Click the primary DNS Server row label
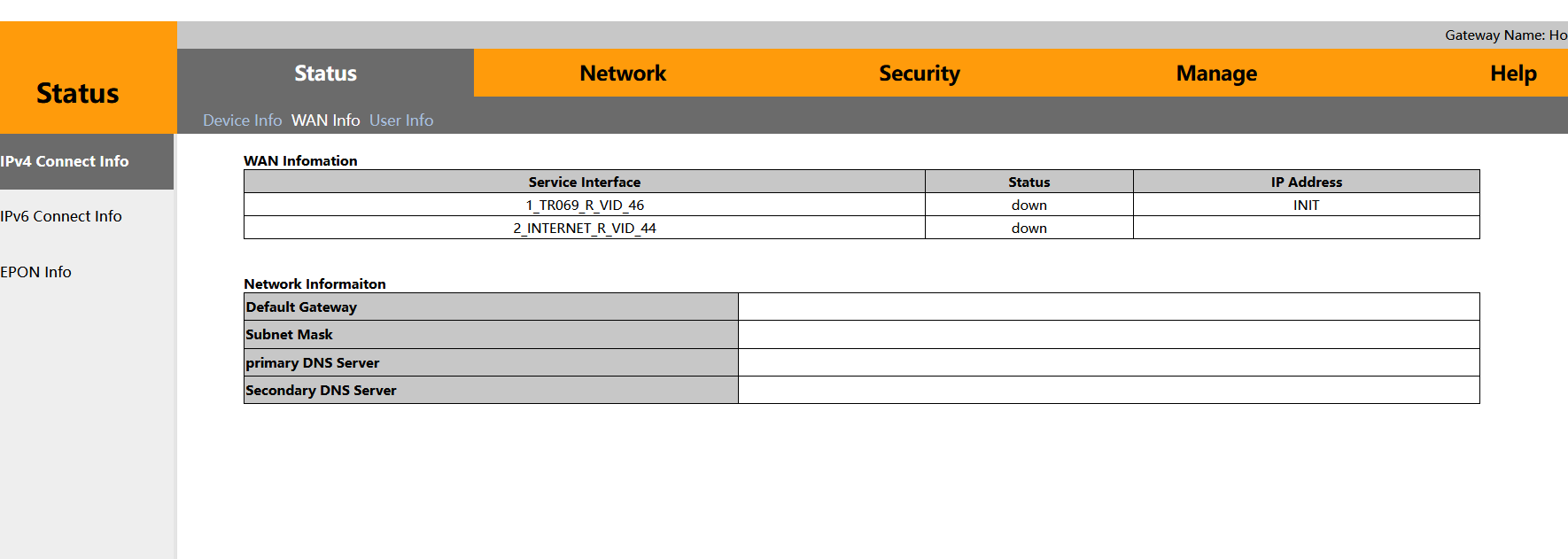This screenshot has height=559, width=1568. (313, 363)
